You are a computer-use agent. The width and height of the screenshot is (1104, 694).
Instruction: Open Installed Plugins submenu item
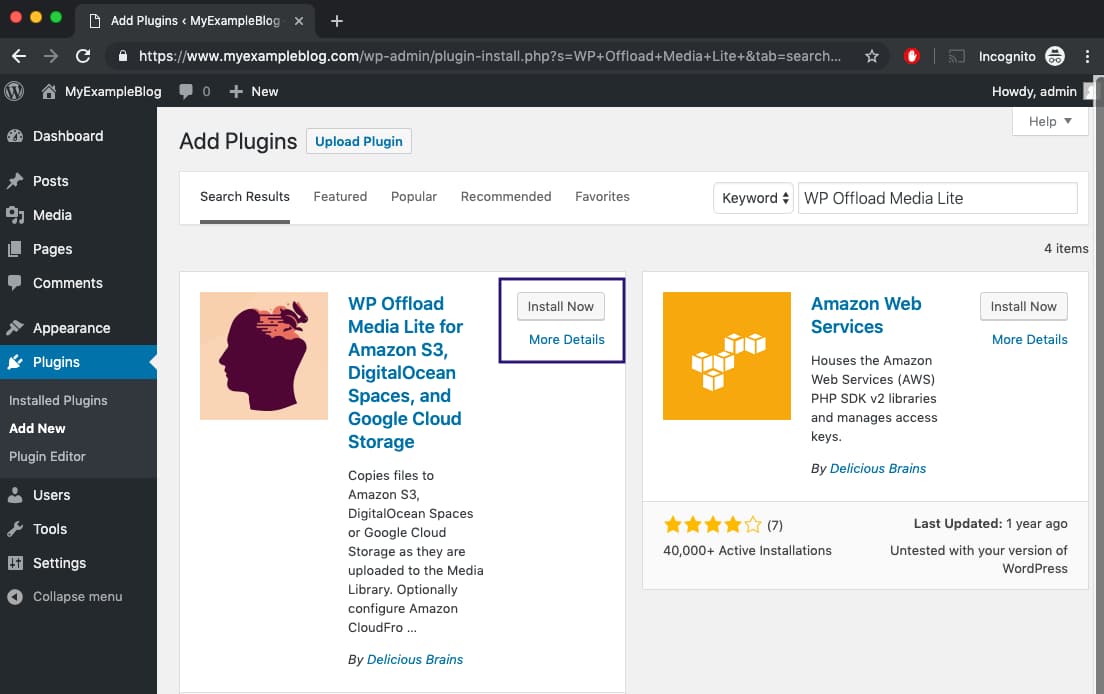point(58,400)
